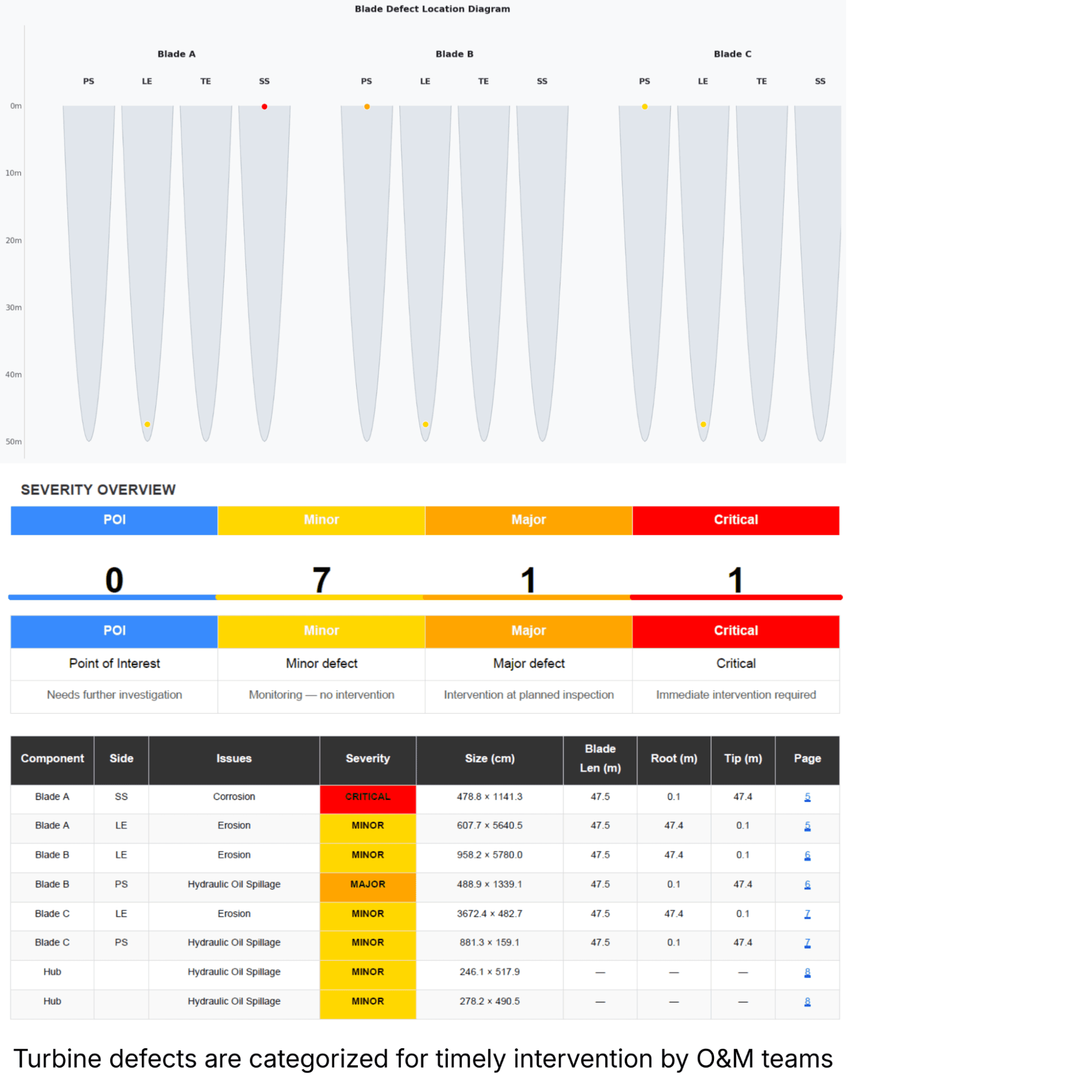Click the red Critical header in Severity Overview
Image resolution: width=1092 pixels, height=1092 pixels.
735,520
